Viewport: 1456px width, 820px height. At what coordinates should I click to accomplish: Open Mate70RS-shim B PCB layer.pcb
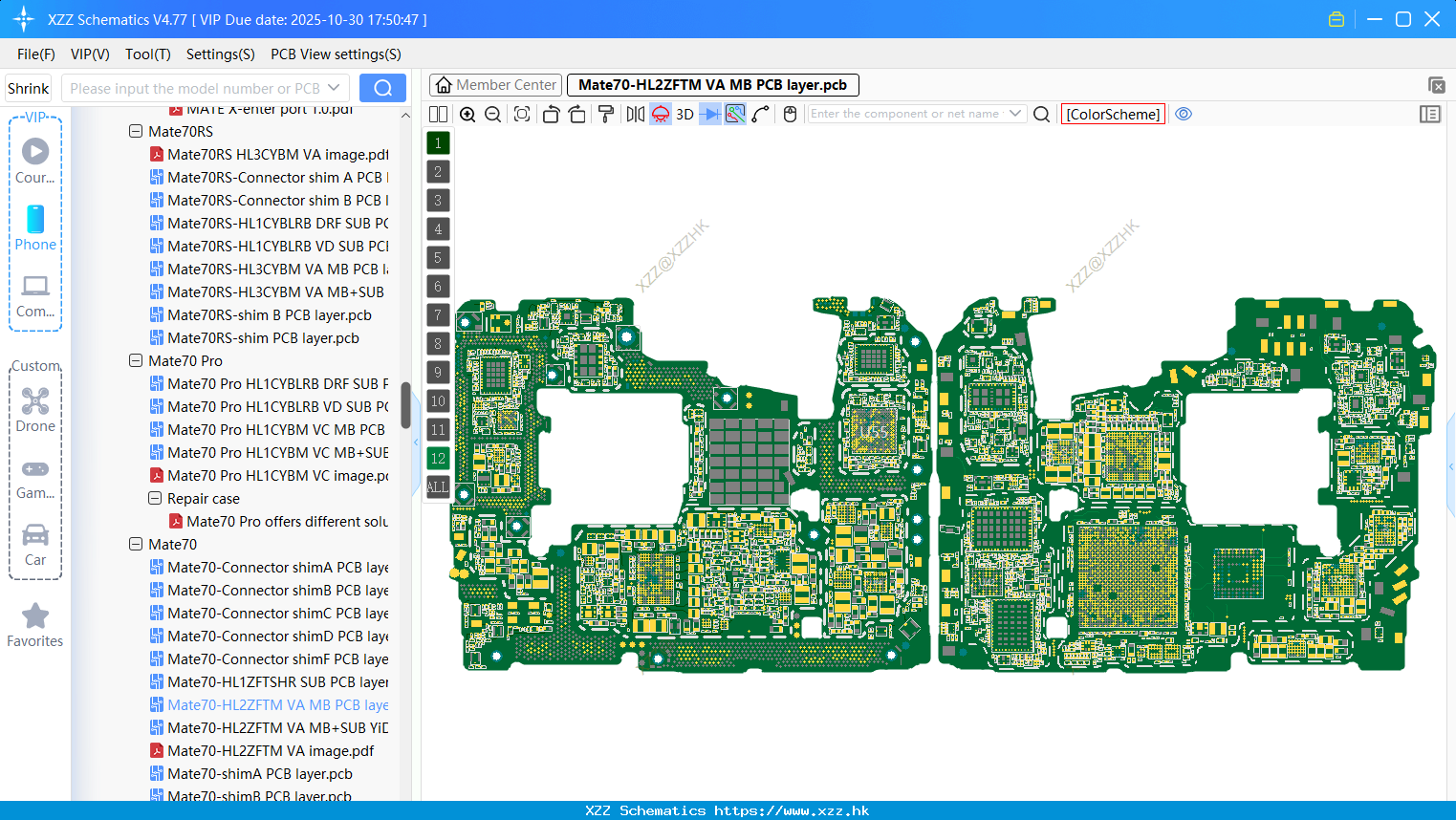(x=260, y=314)
